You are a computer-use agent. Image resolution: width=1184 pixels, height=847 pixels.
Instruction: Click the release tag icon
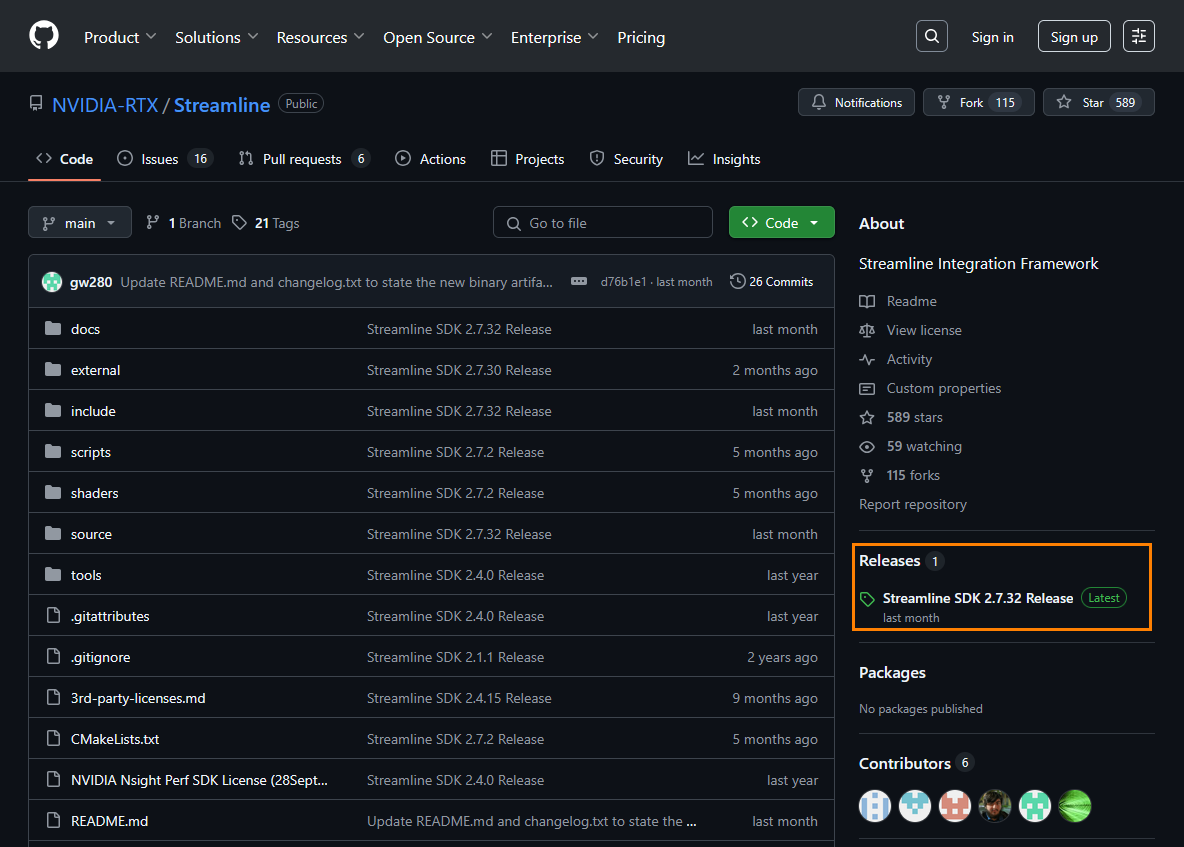[868, 599]
